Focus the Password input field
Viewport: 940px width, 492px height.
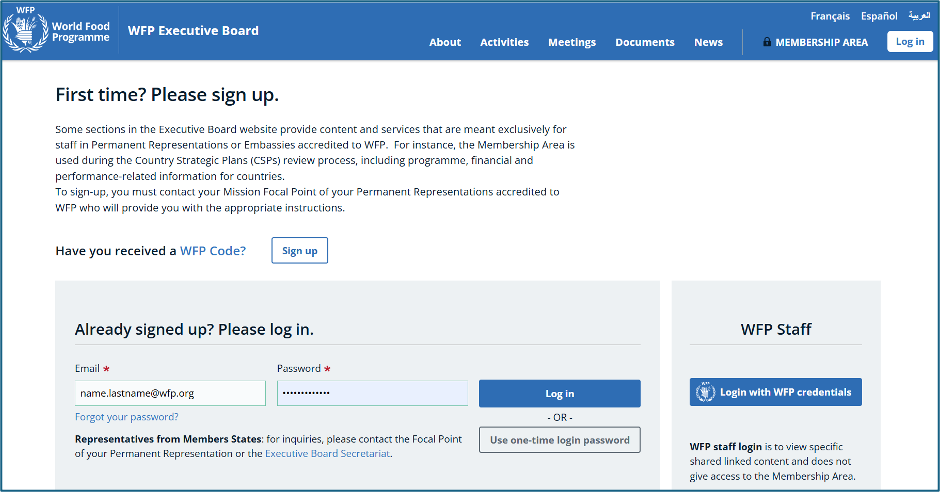click(x=372, y=393)
